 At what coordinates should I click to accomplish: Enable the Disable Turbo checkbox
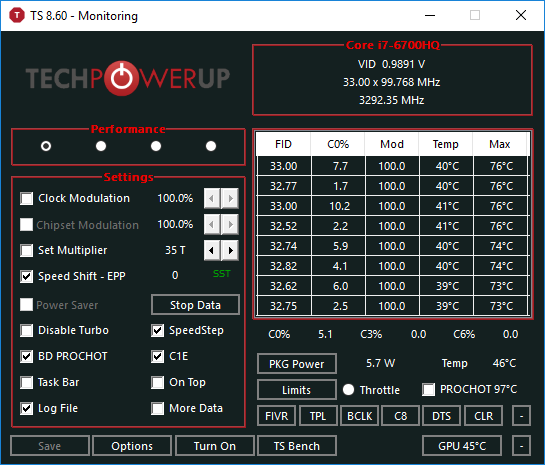(27, 331)
